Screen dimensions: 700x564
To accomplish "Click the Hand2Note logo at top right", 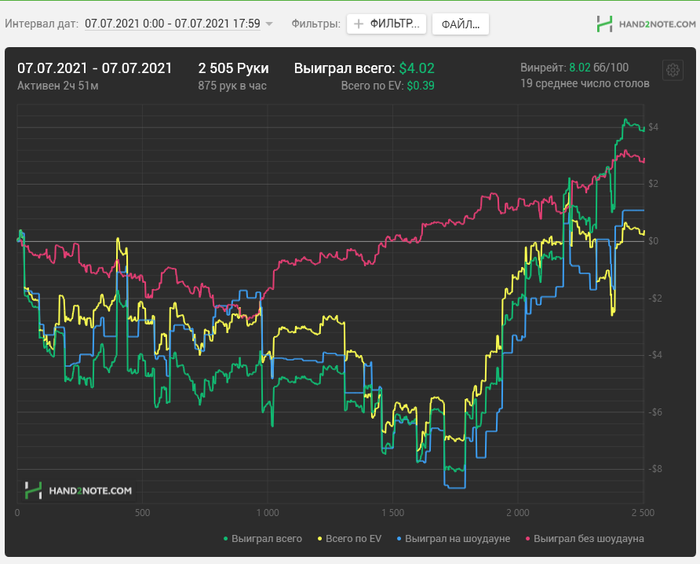I will tap(646, 24).
